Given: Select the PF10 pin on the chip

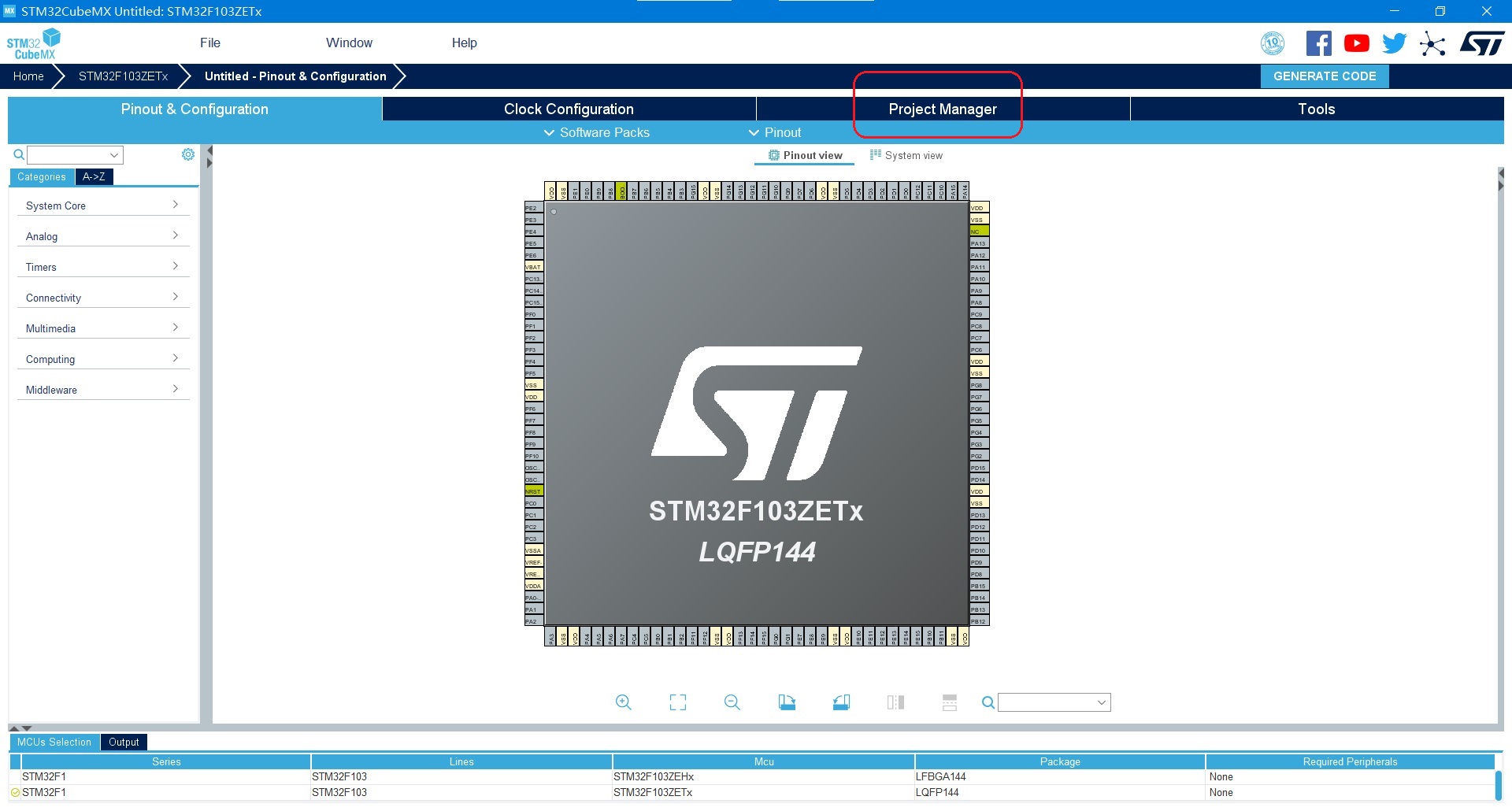Looking at the screenshot, I should [534, 456].
